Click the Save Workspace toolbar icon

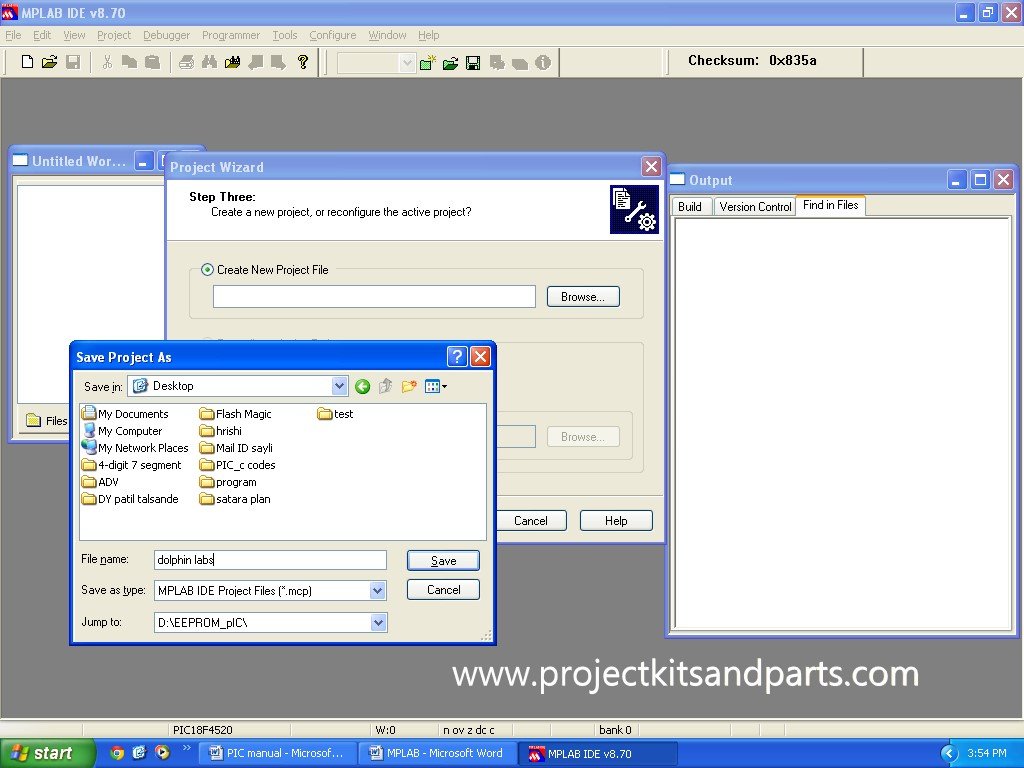tap(473, 63)
